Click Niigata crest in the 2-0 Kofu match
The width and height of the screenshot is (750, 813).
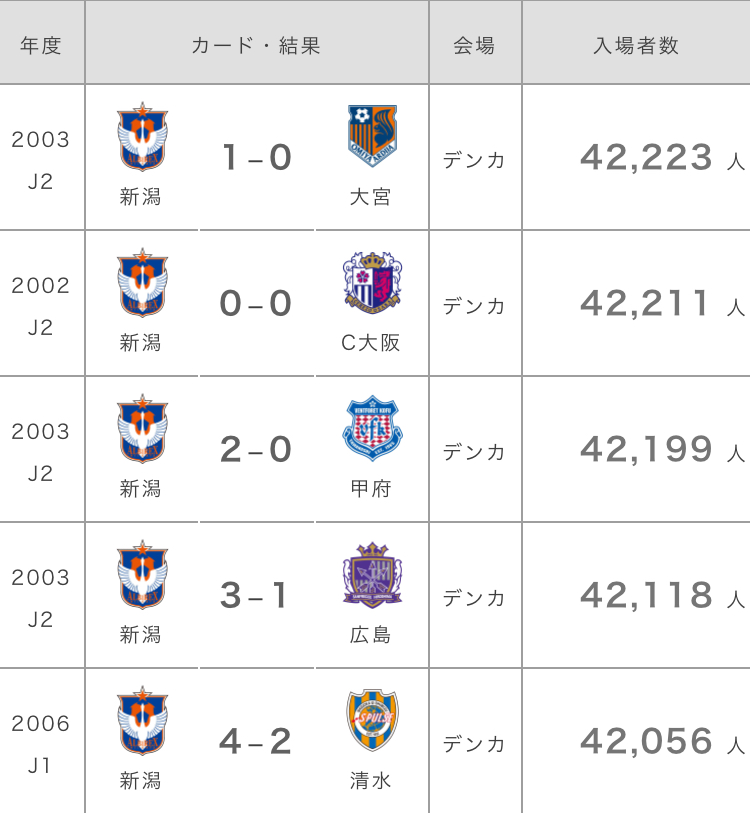coord(143,428)
